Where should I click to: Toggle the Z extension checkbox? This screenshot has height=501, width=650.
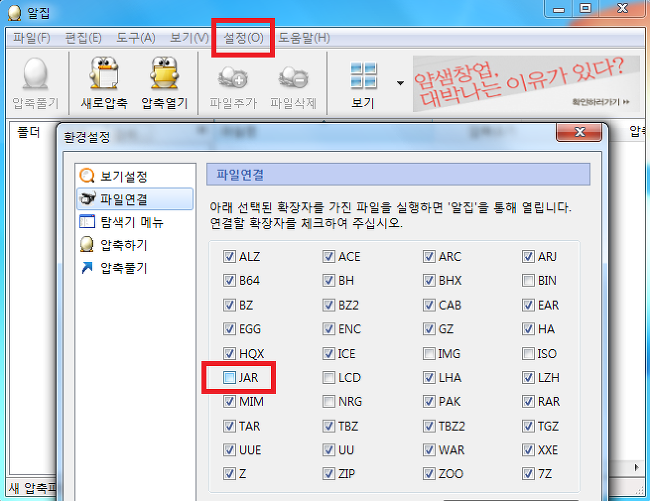coord(229,473)
